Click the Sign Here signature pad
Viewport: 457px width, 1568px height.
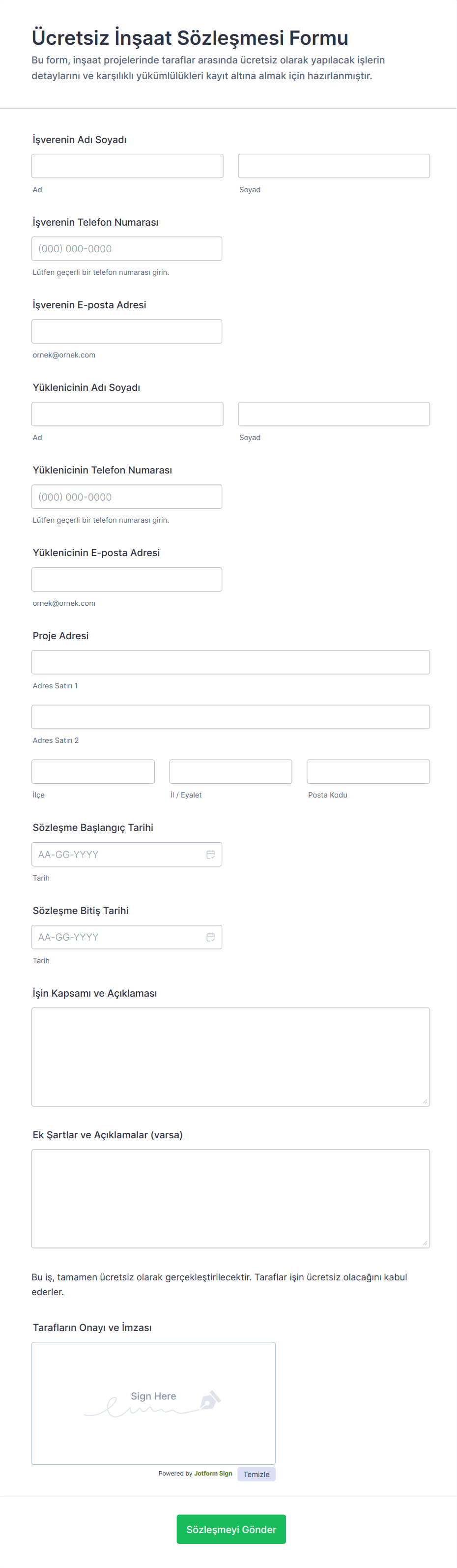[153, 1402]
